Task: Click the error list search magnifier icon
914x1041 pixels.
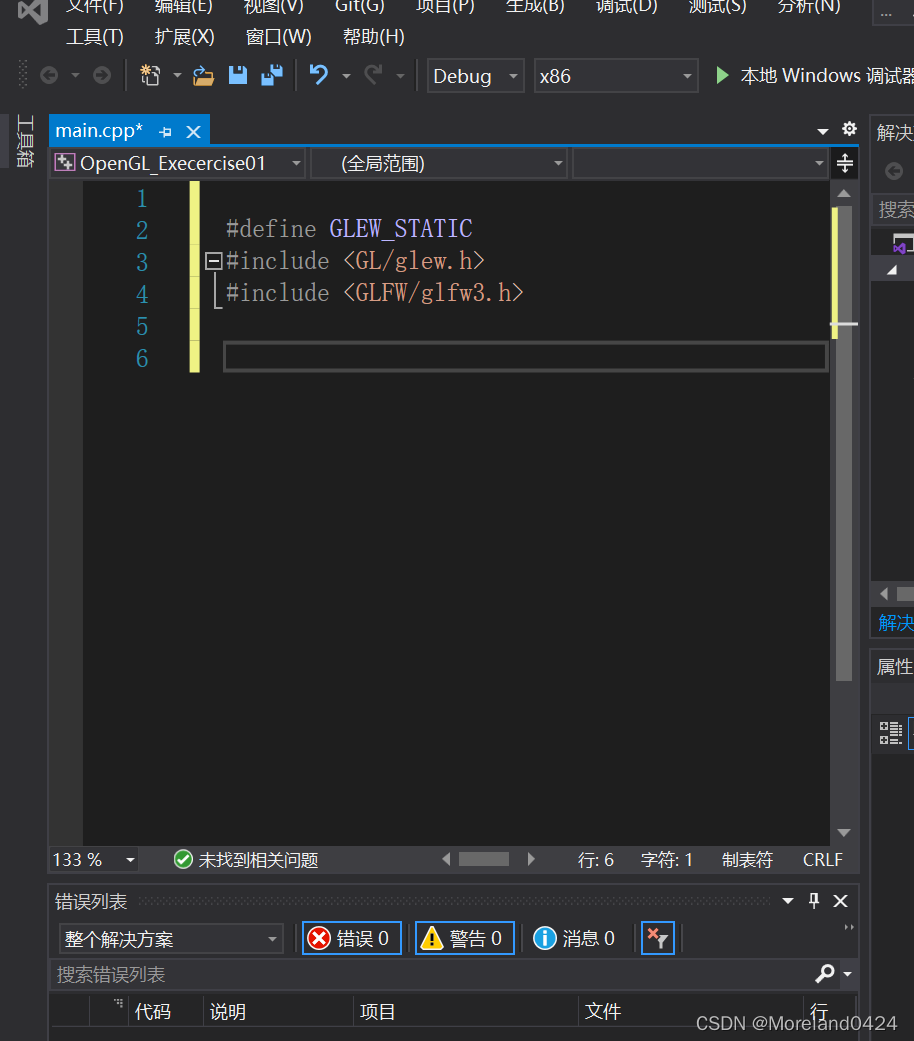Action: 824,974
